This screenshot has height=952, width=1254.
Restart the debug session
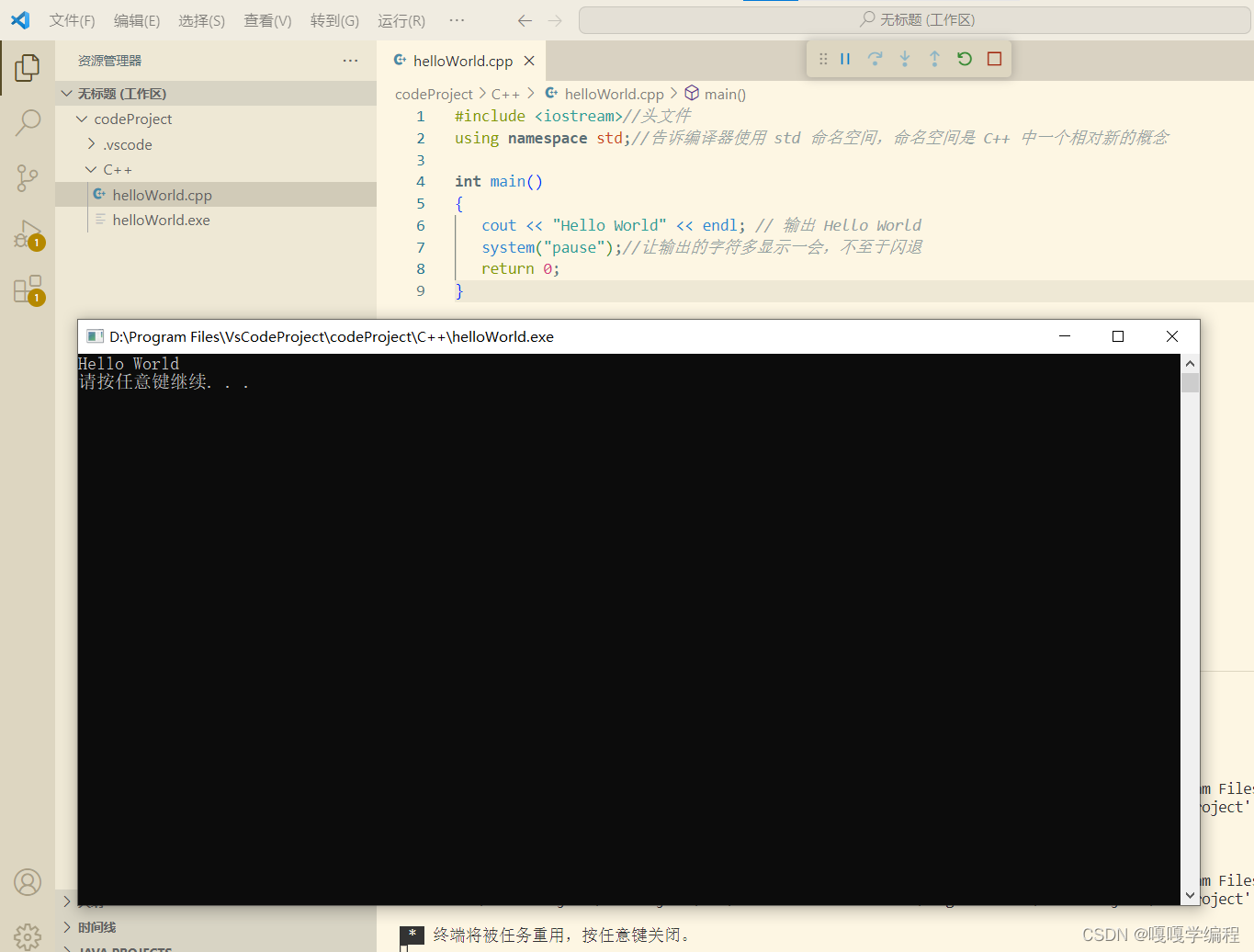965,59
